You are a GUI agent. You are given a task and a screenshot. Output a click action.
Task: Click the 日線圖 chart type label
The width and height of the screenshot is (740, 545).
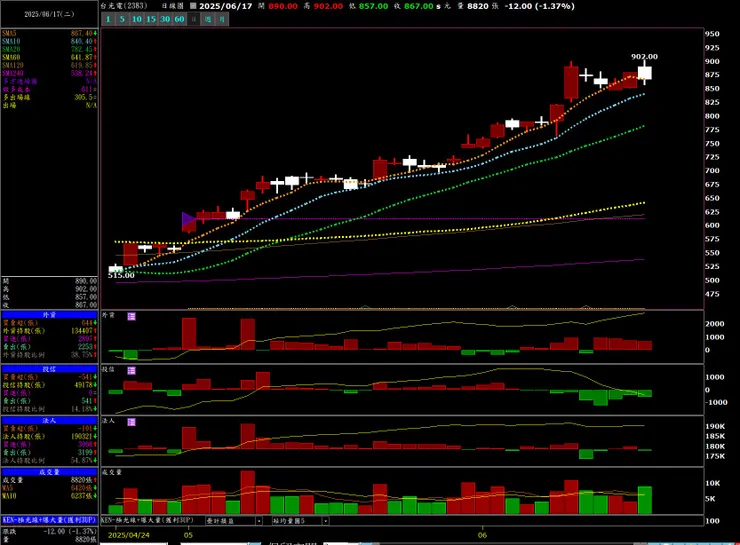[172, 6]
